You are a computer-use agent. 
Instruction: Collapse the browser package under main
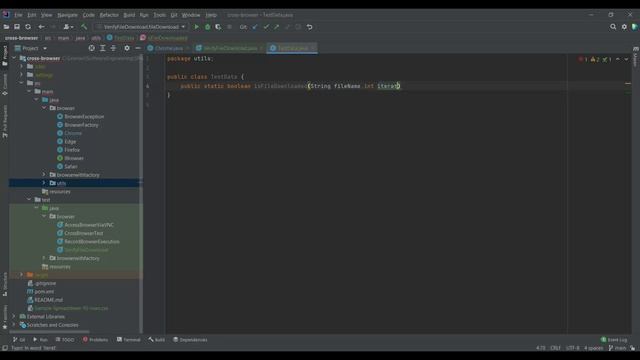point(44,108)
